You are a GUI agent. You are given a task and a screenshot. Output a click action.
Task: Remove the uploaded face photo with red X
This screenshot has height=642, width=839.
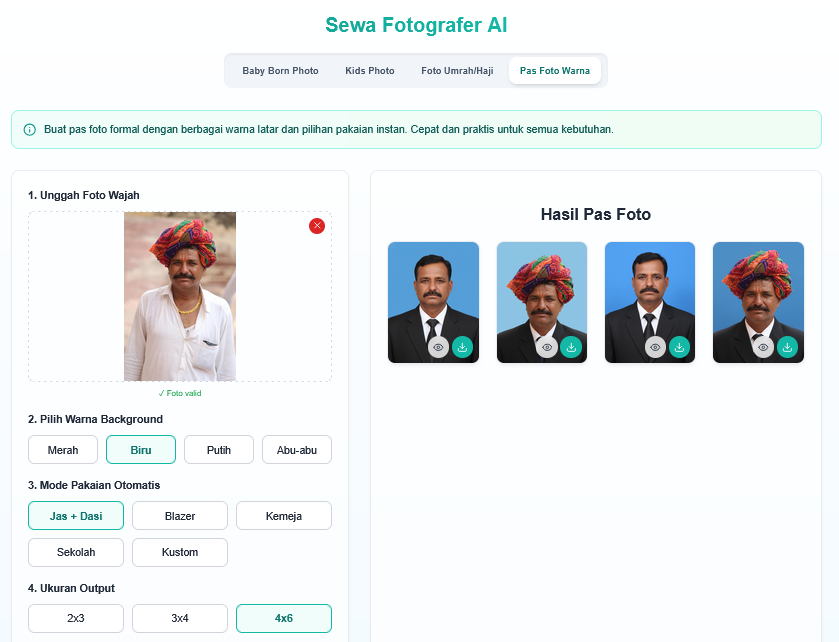(x=317, y=226)
